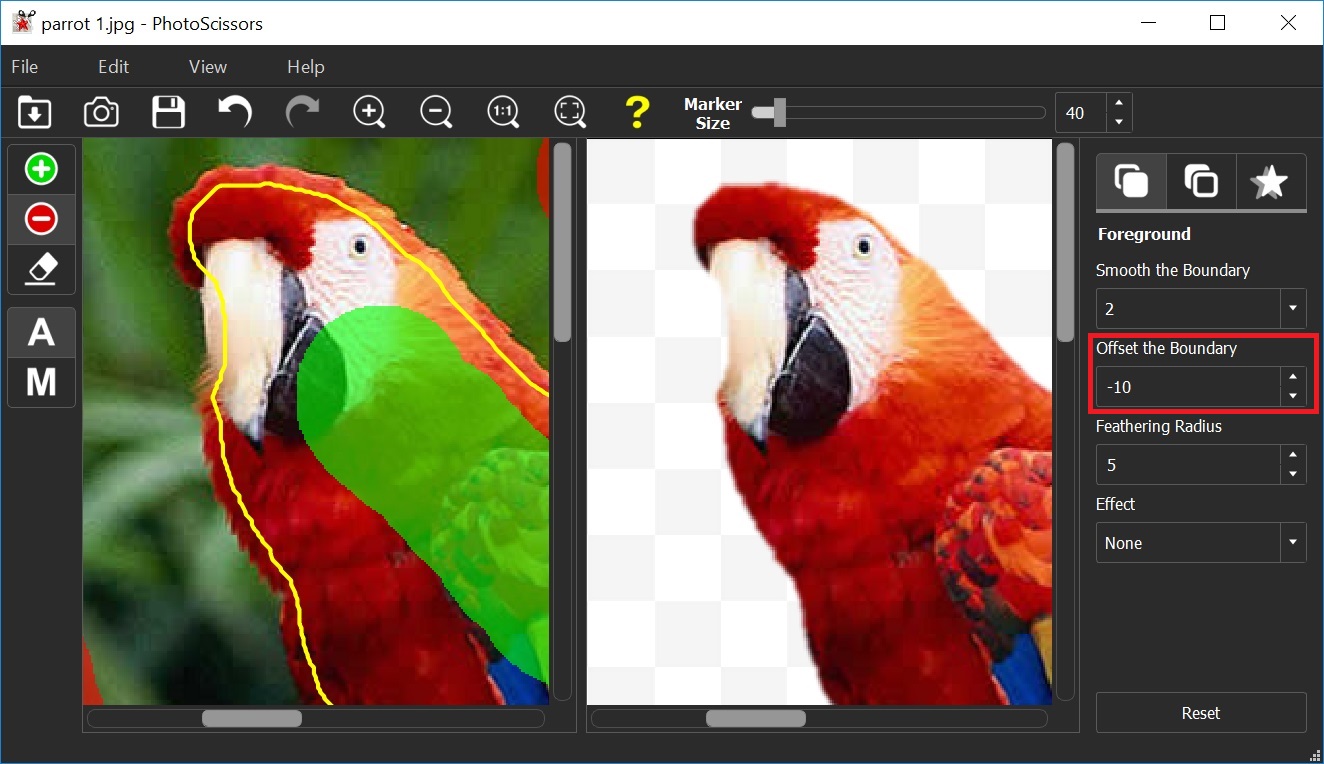
Task: Open the Edit menu
Action: coord(113,67)
